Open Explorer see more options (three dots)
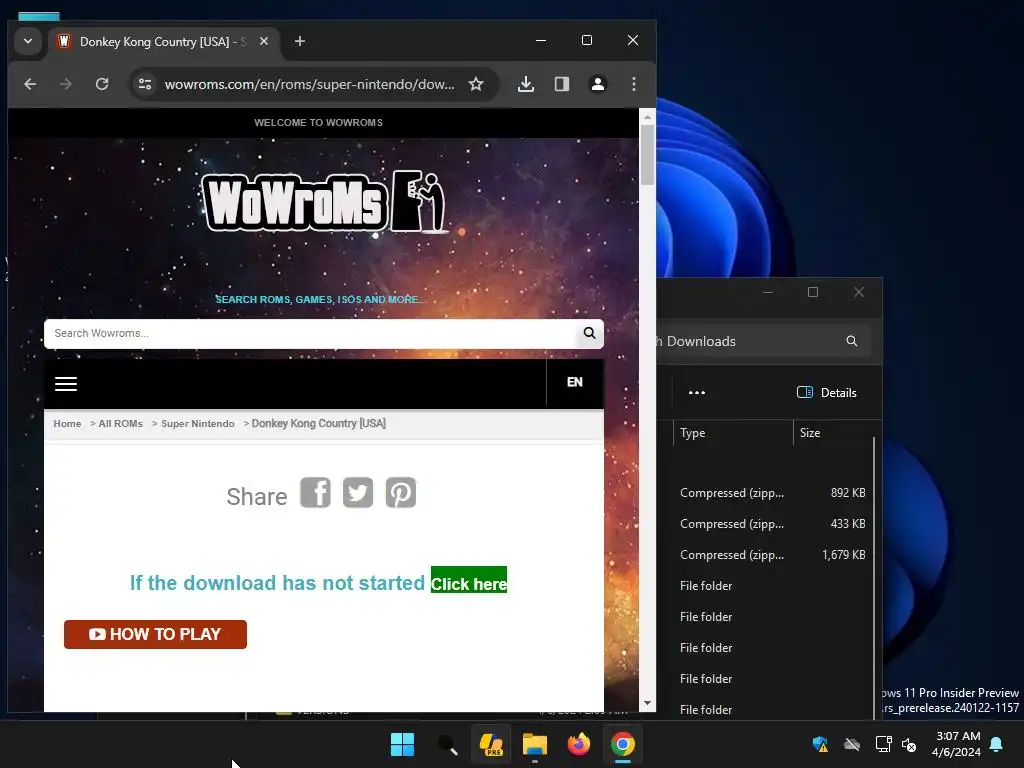 point(697,392)
